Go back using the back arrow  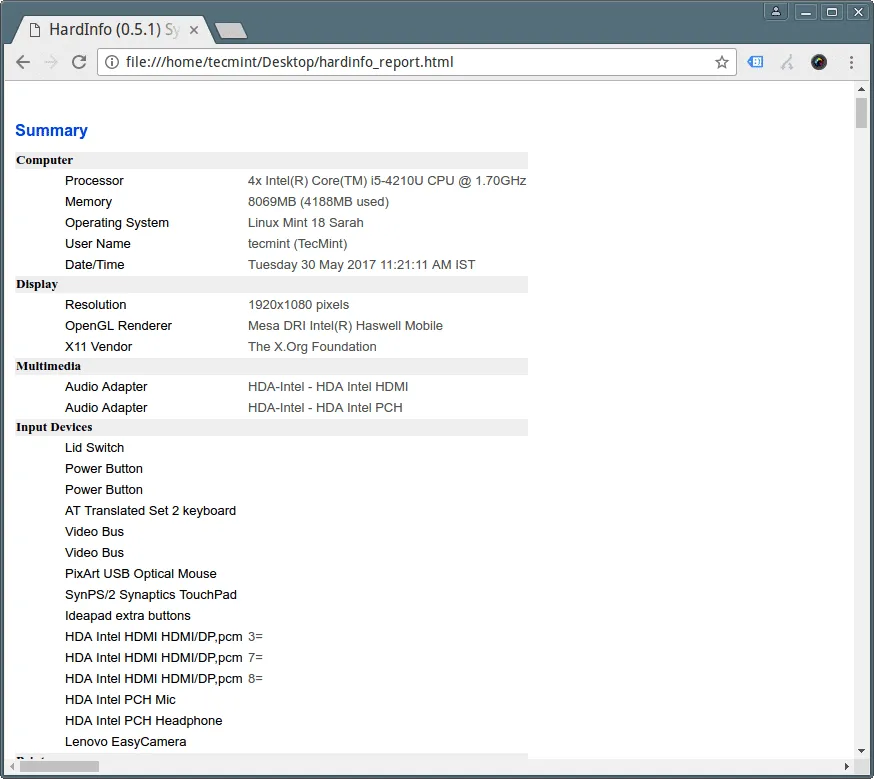23,62
